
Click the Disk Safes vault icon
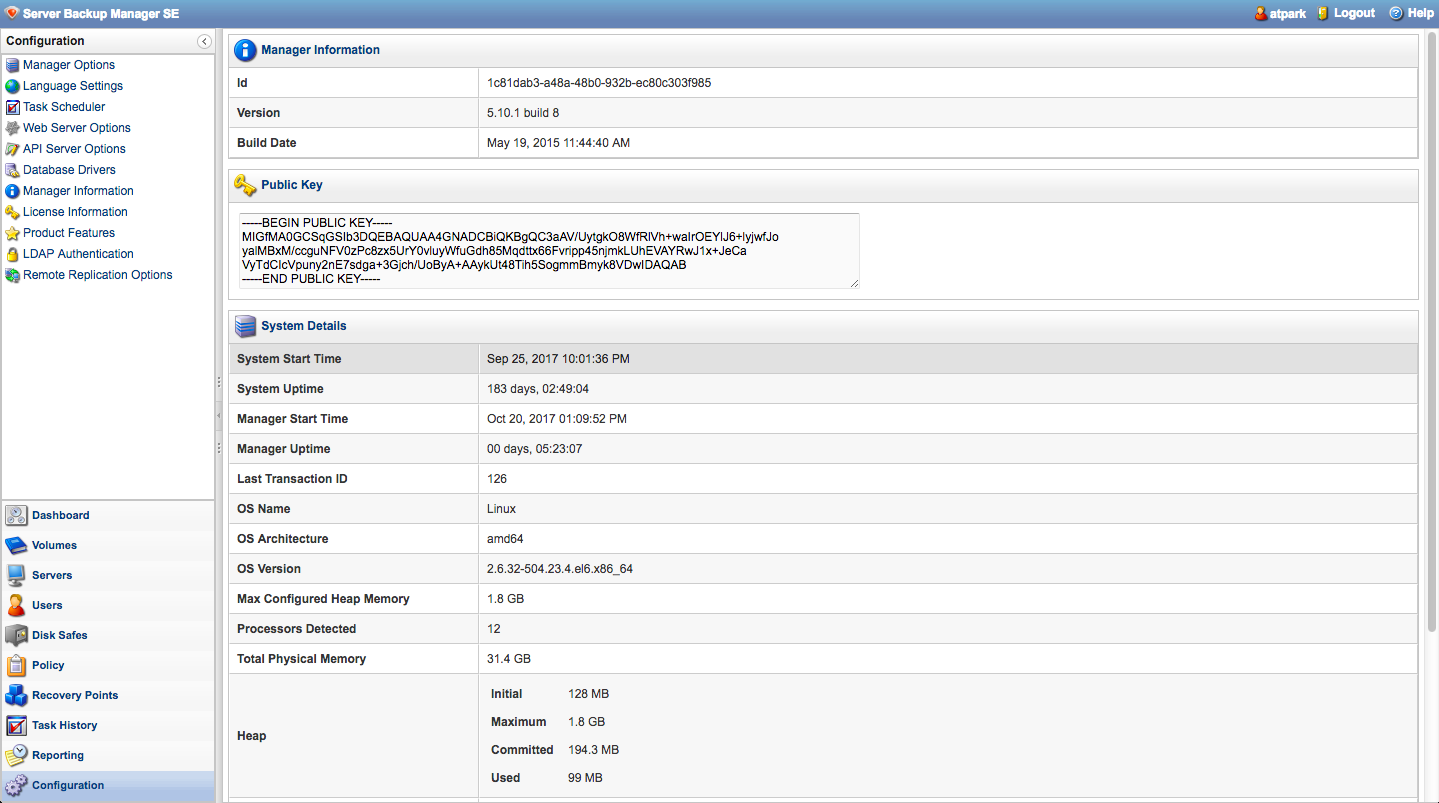click(16, 635)
